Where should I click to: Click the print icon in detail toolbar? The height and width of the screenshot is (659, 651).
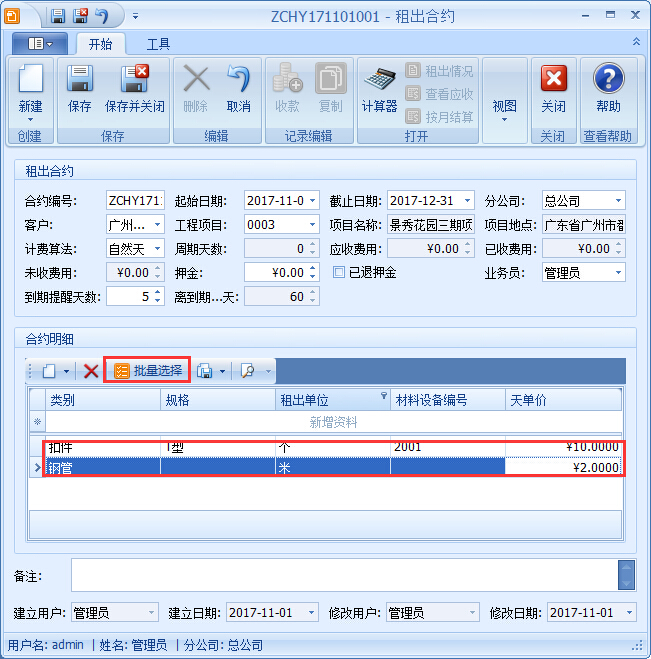pos(205,371)
